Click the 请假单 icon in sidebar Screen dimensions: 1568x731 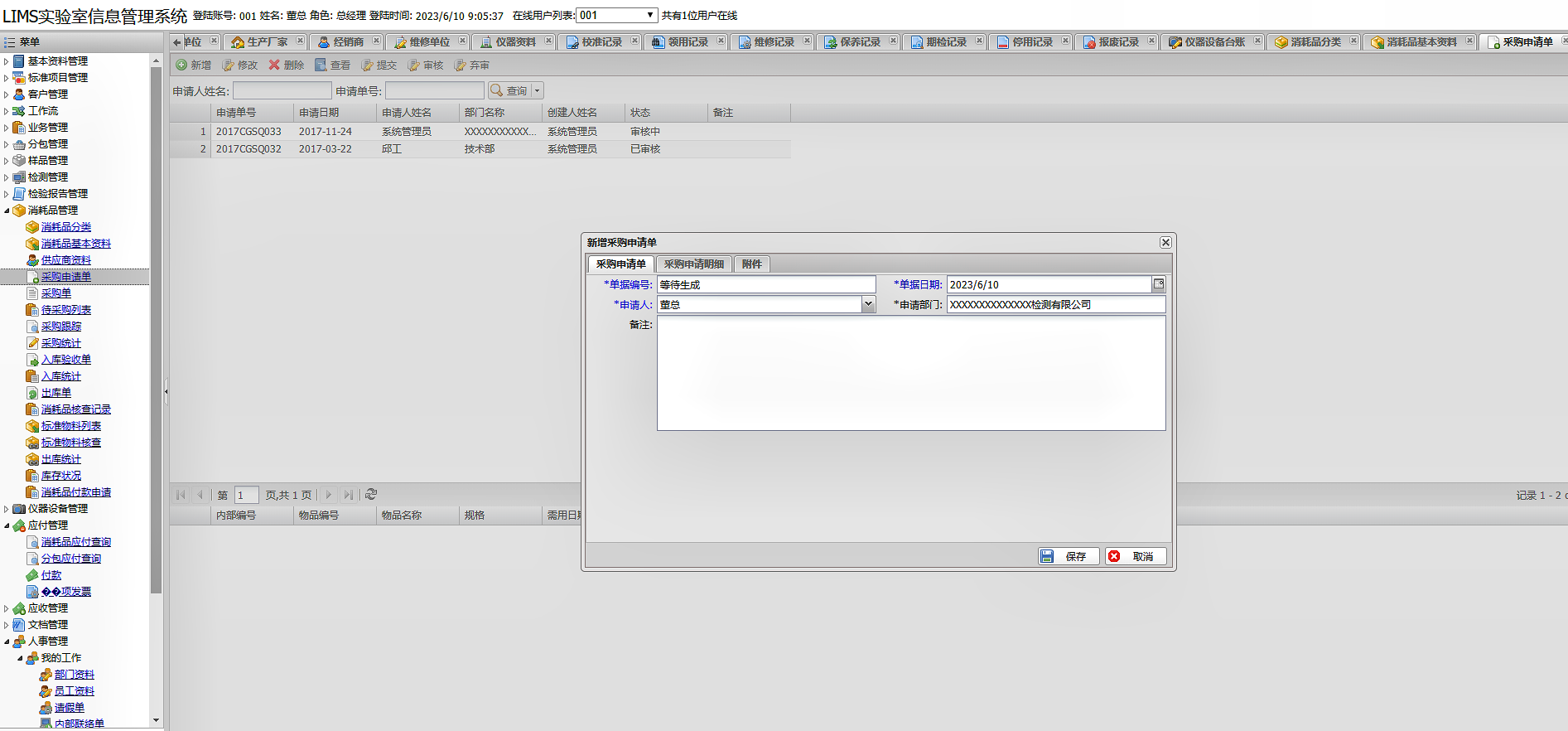(46, 708)
